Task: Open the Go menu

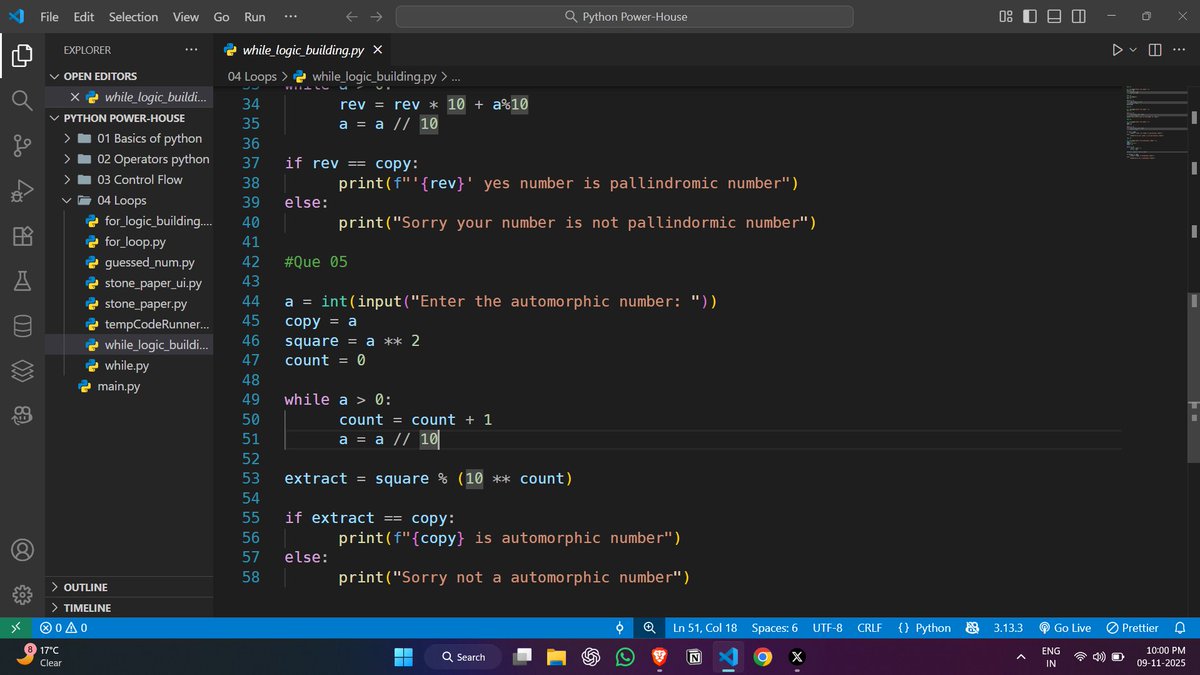Action: [221, 17]
